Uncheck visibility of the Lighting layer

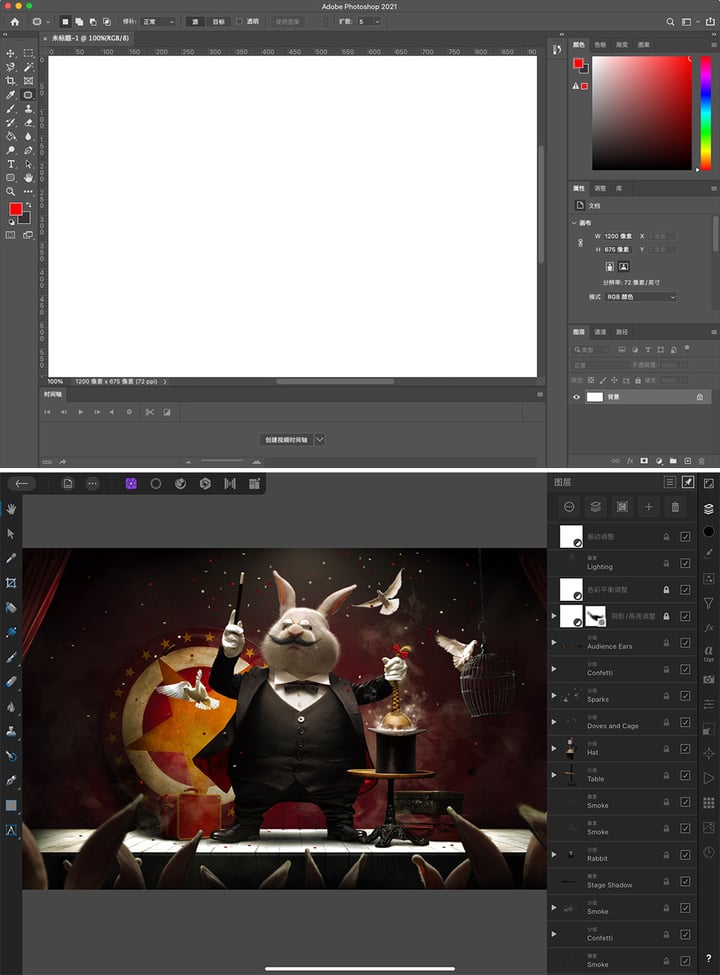[685, 563]
